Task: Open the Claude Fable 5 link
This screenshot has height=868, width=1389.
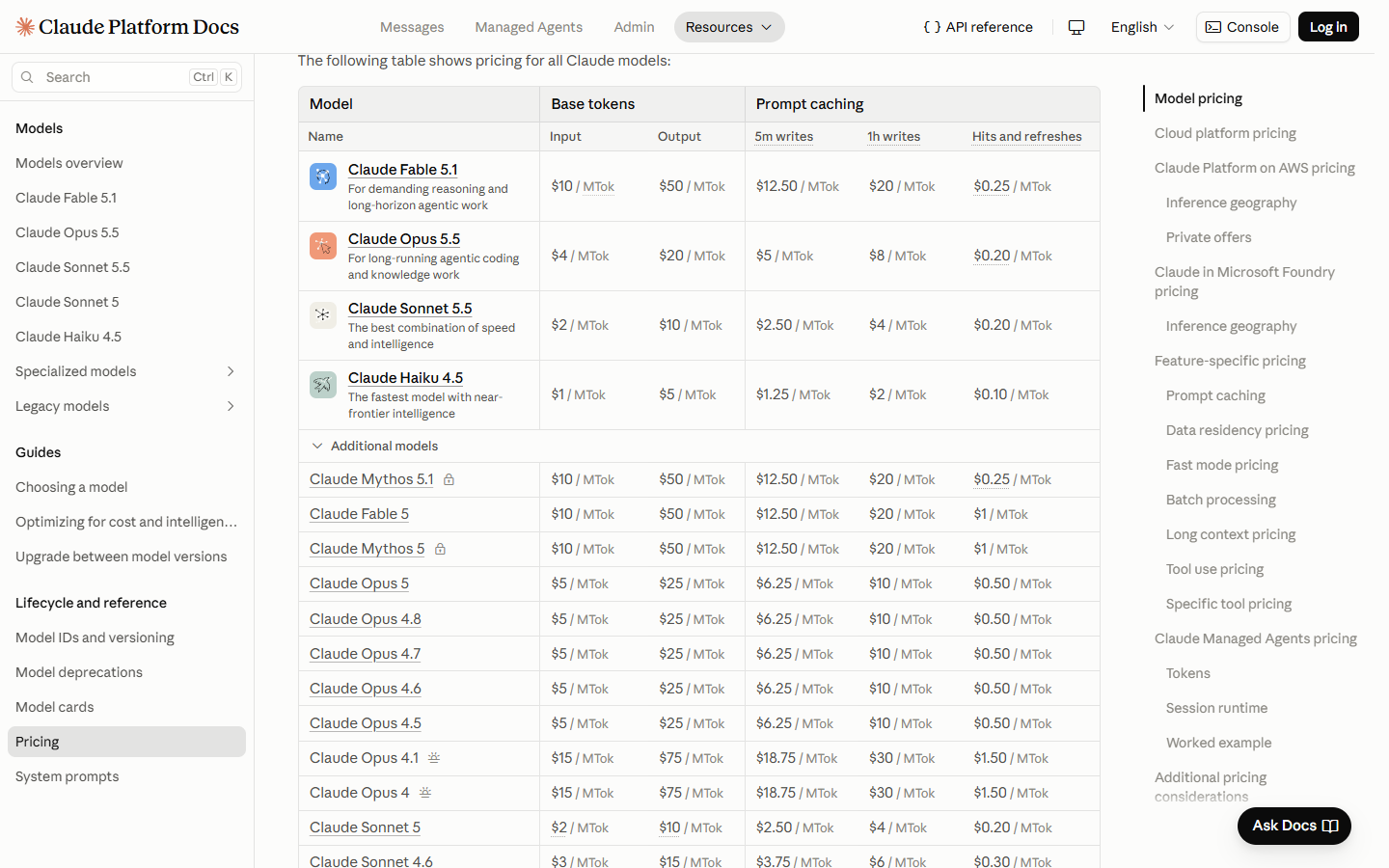Action: pyautogui.click(x=359, y=514)
